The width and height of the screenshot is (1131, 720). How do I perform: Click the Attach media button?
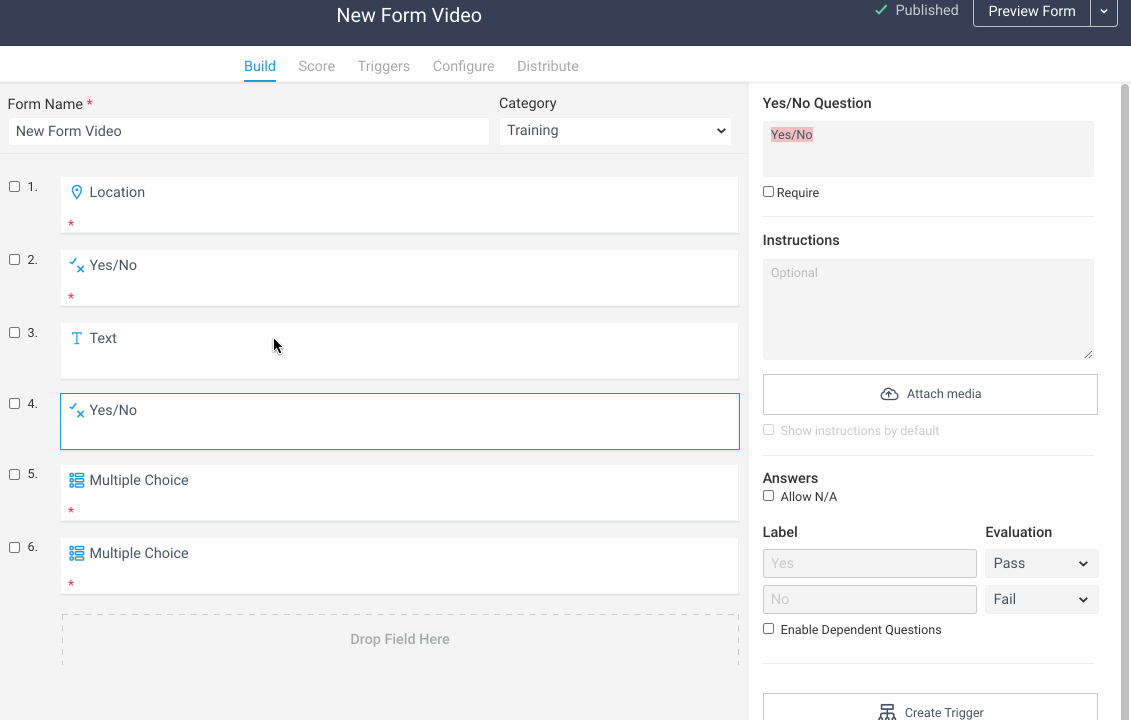click(x=930, y=394)
